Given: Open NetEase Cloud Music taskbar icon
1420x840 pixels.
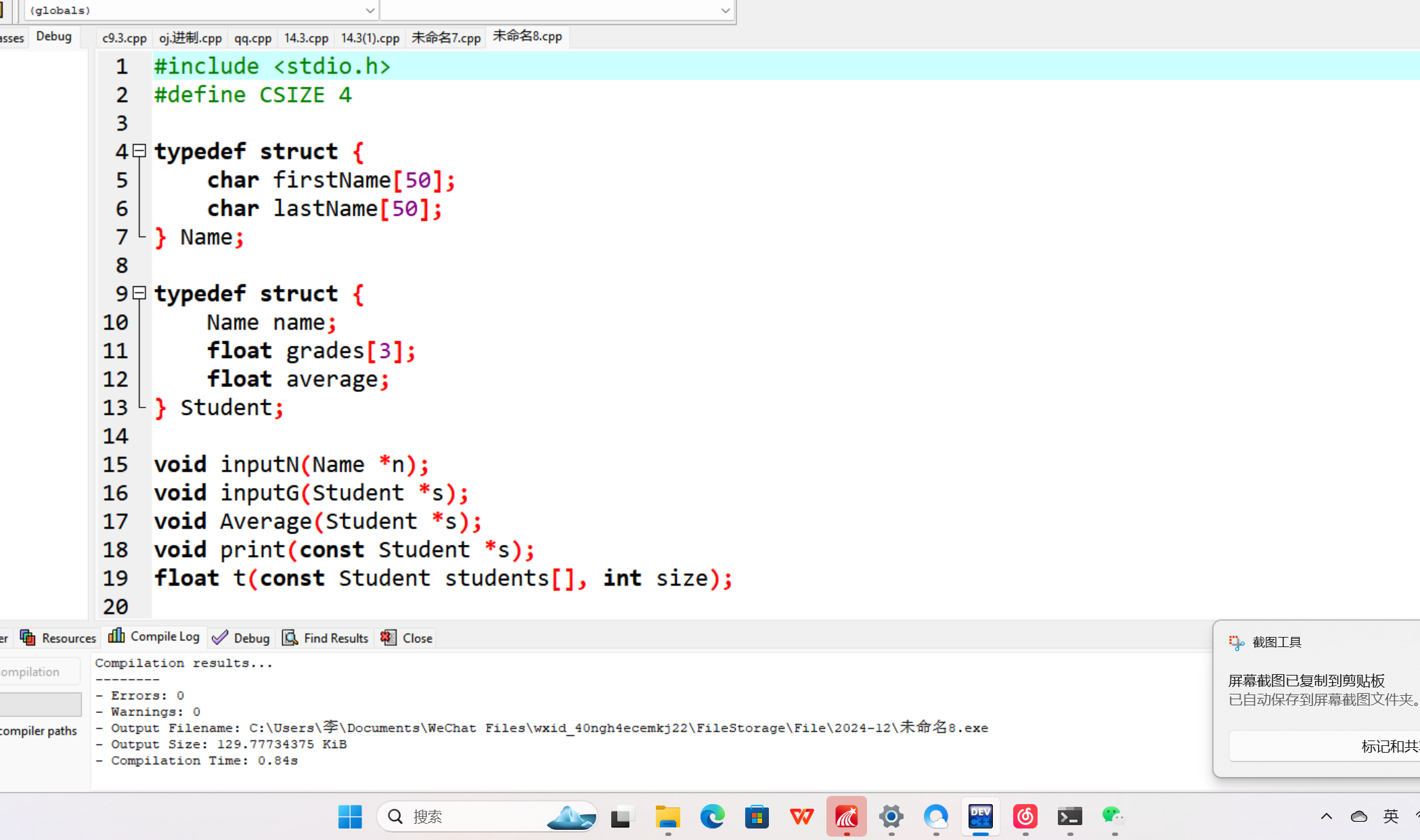Looking at the screenshot, I should [1025, 817].
